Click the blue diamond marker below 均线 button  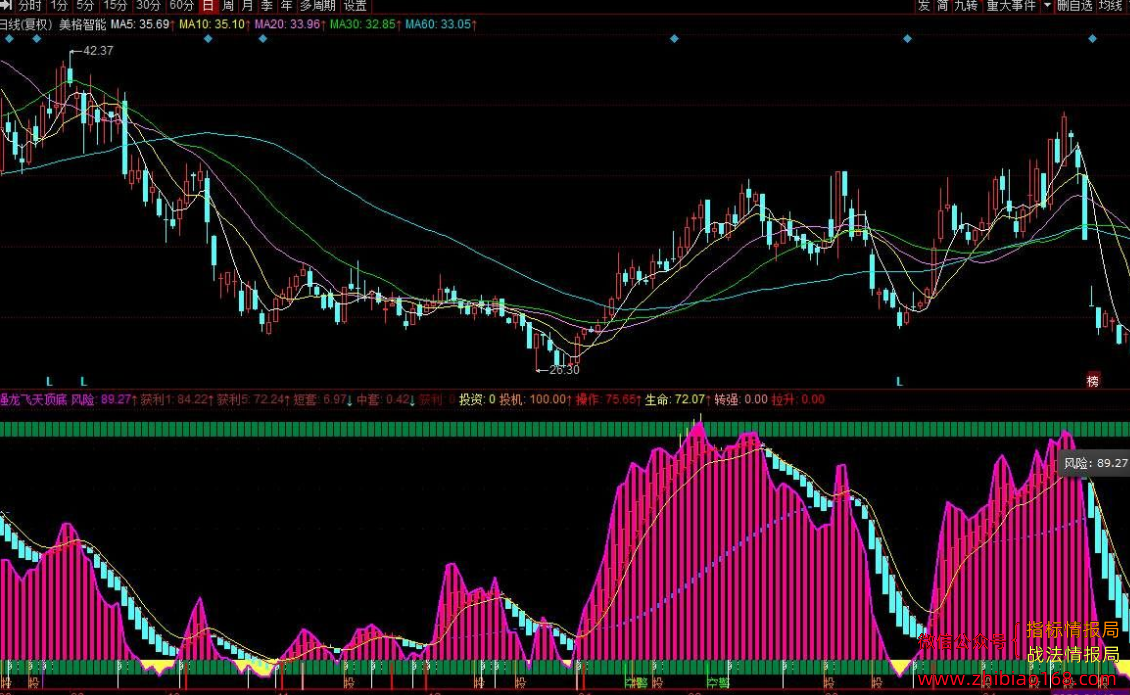click(1093, 39)
